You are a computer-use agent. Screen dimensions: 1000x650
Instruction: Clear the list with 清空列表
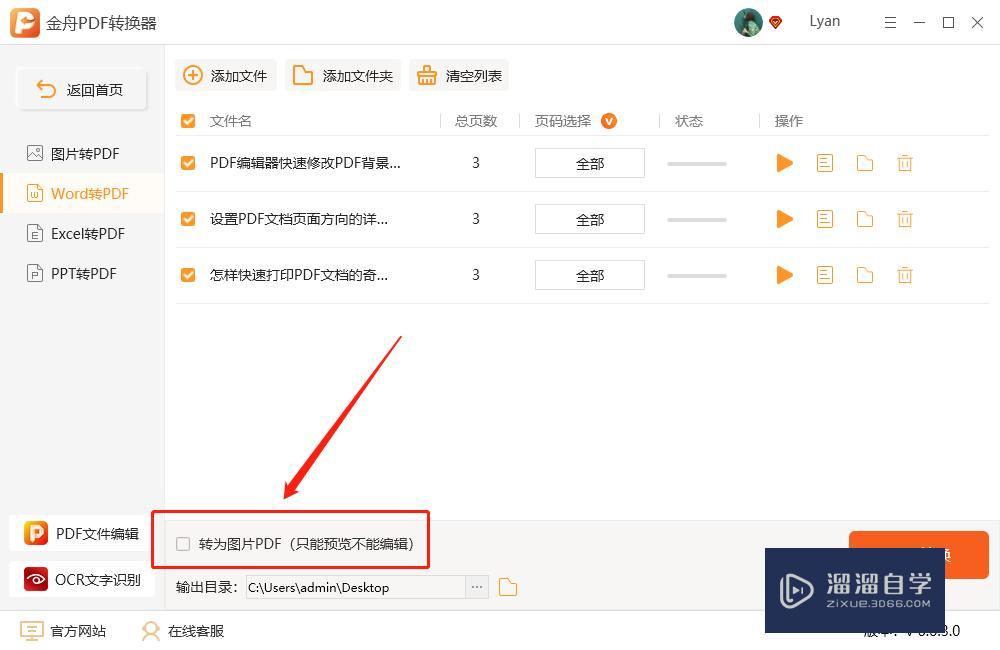[459, 75]
